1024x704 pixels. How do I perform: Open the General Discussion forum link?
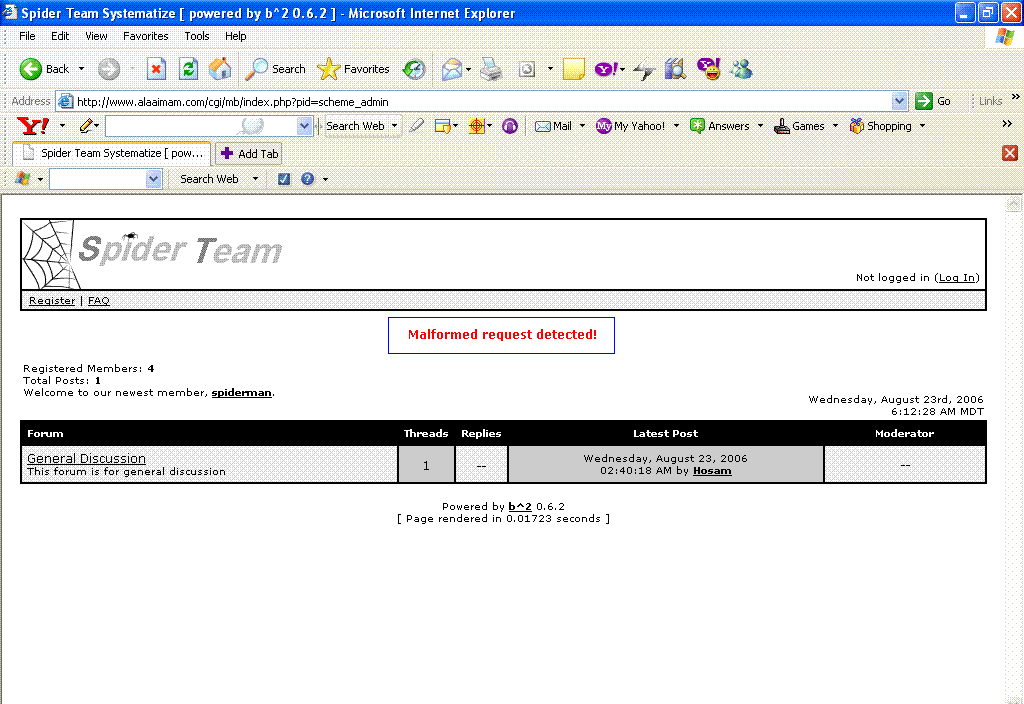(86, 458)
